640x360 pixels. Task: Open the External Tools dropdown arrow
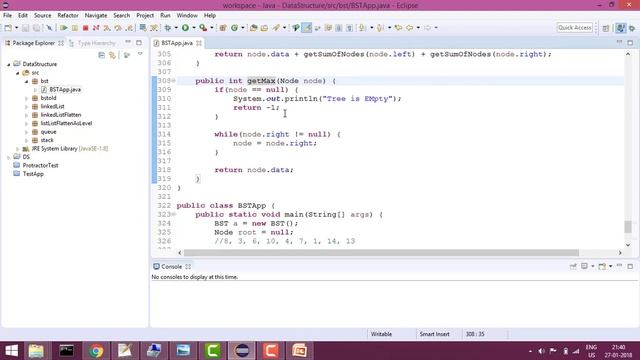pyautogui.click(x=211, y=28)
